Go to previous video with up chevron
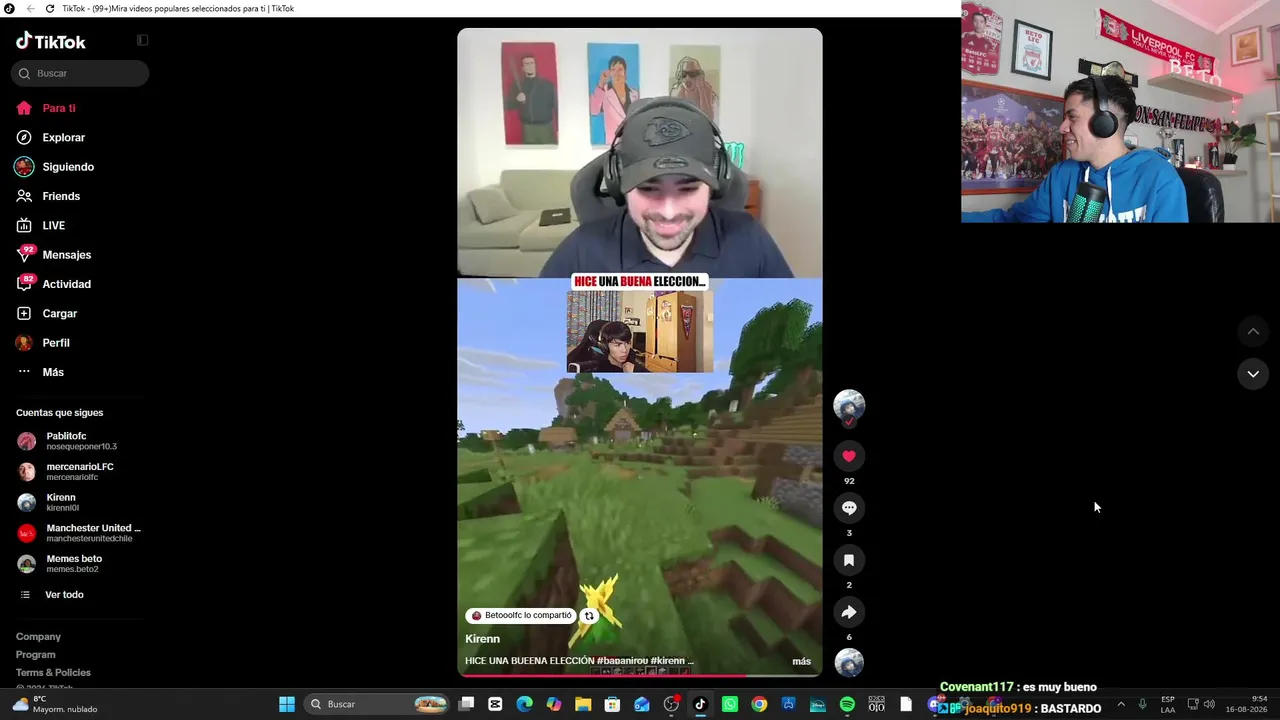 1253,331
